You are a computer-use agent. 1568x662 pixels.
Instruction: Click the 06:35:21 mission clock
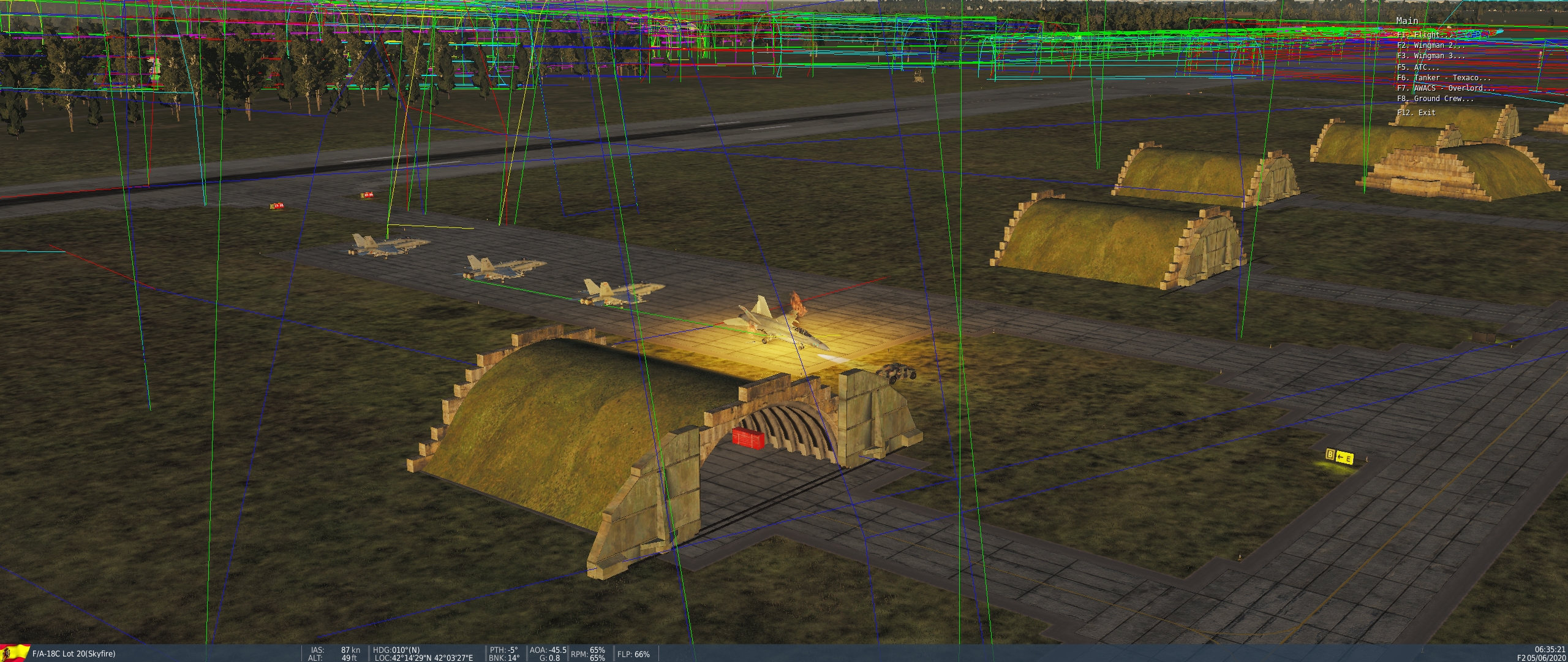1550,650
